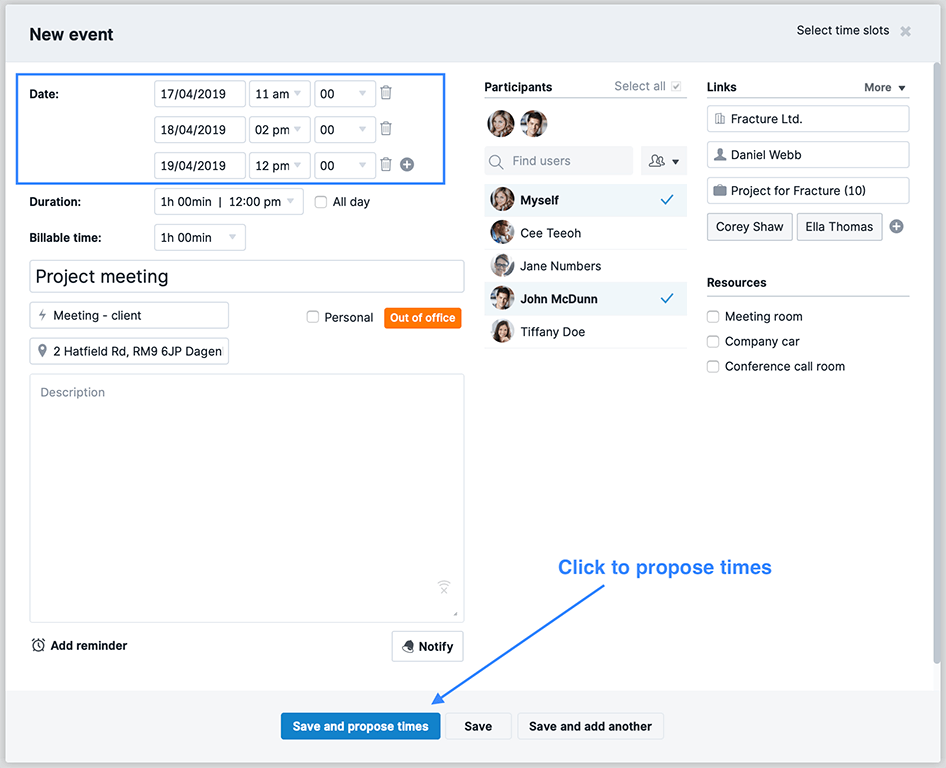Click the lightning icon in Meeting - client
The image size is (946, 768).
coord(42,315)
